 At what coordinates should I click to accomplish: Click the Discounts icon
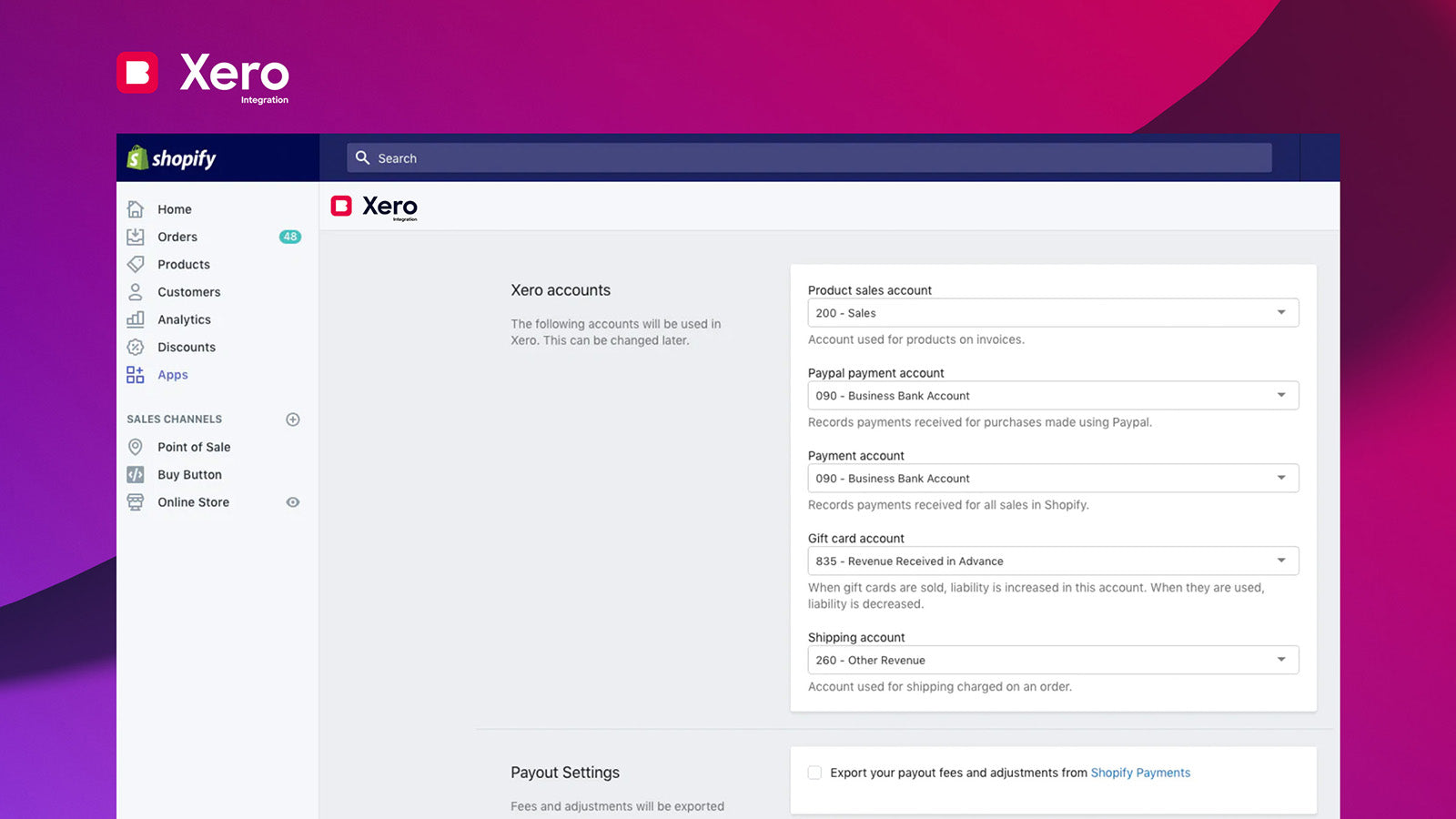click(135, 347)
